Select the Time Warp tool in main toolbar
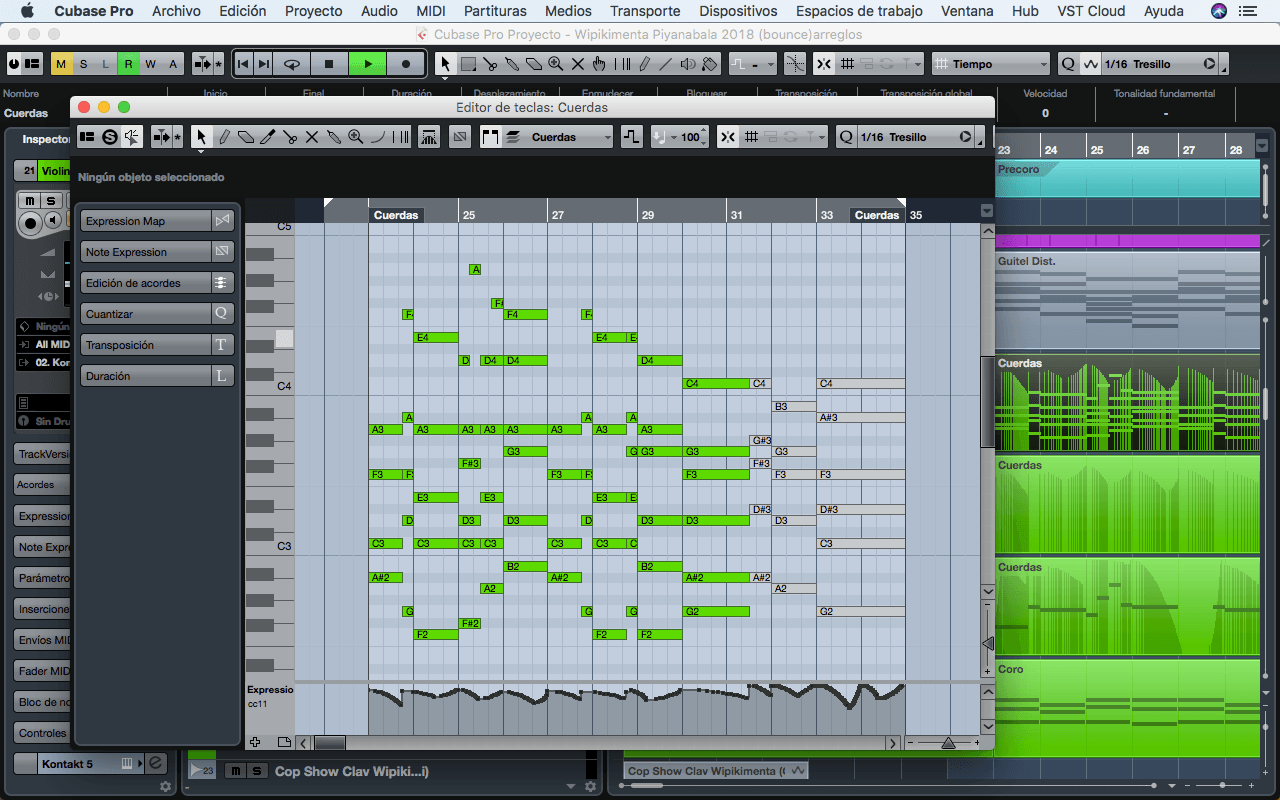The height and width of the screenshot is (800, 1280). (x=622, y=64)
